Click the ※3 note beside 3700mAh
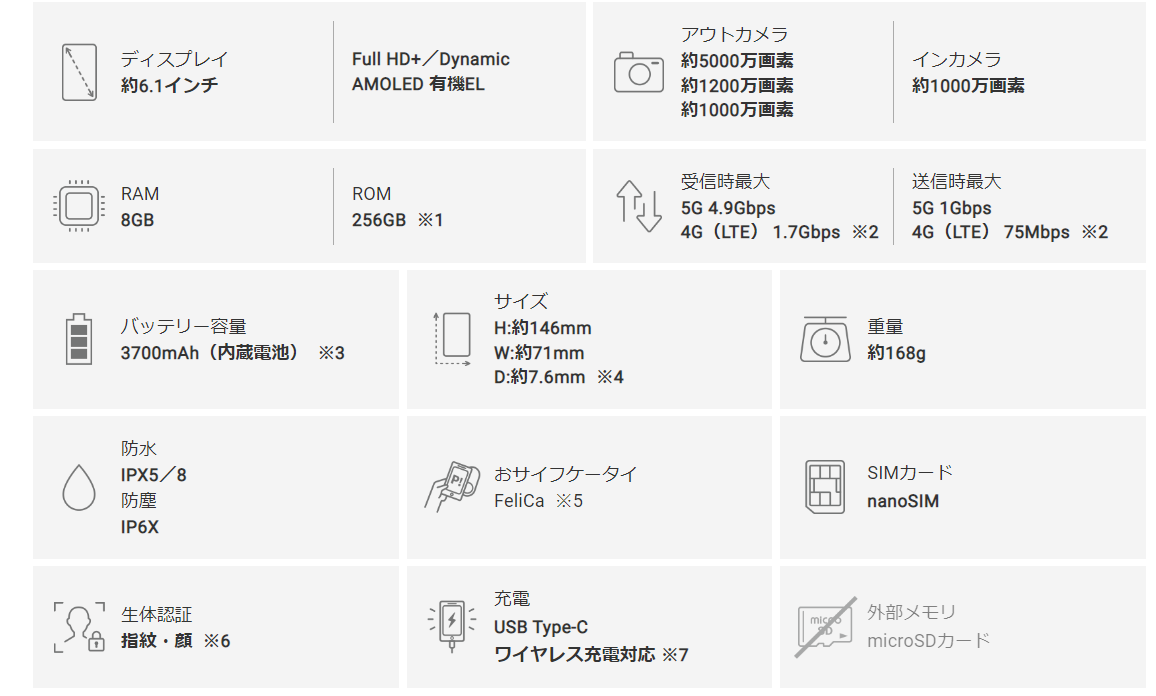This screenshot has width=1156, height=696. tap(332, 353)
